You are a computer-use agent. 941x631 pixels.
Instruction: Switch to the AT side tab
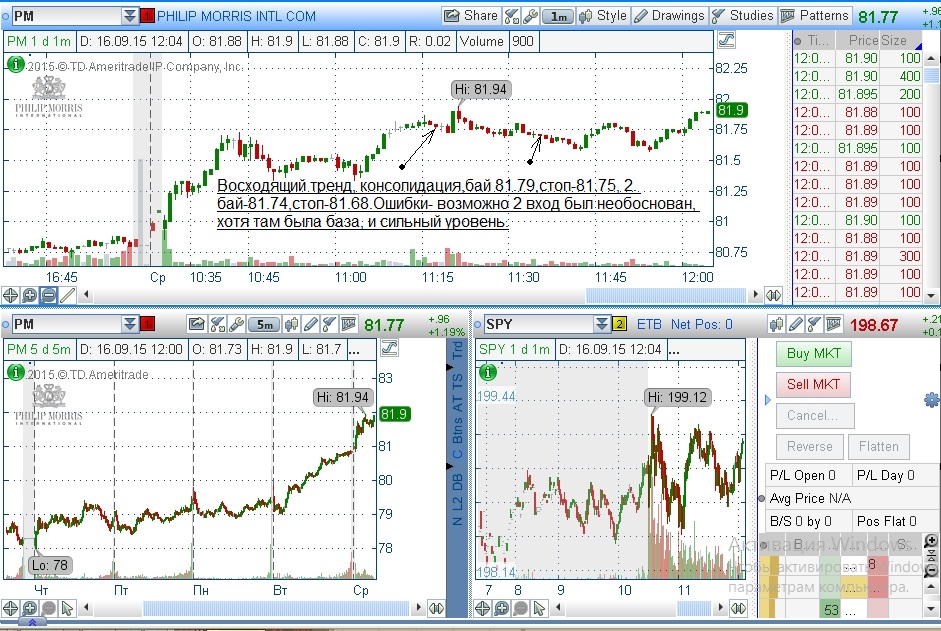(457, 403)
